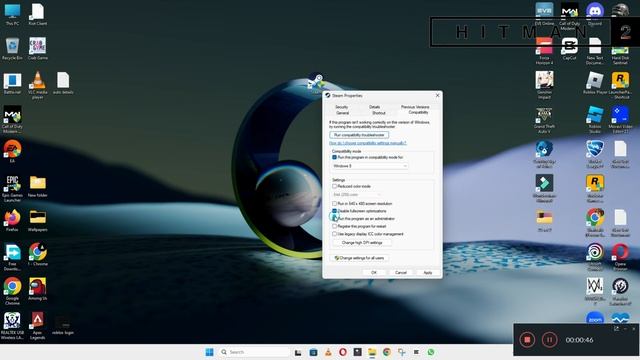Select the New folder icon

coord(38,187)
